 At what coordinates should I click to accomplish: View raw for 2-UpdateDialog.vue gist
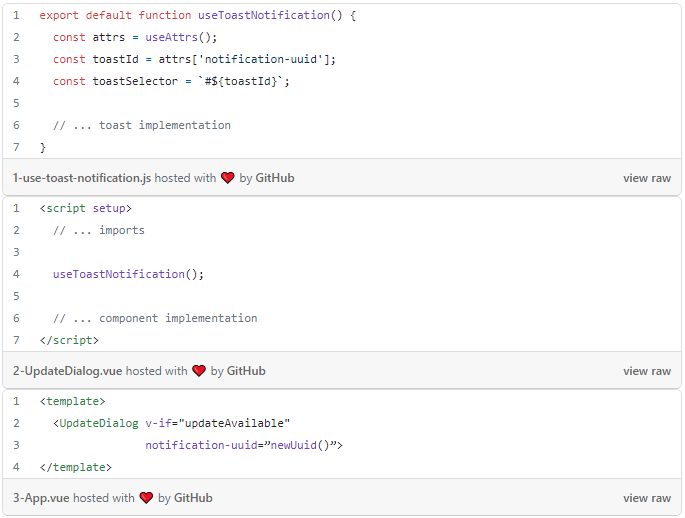pyautogui.click(x=646, y=371)
